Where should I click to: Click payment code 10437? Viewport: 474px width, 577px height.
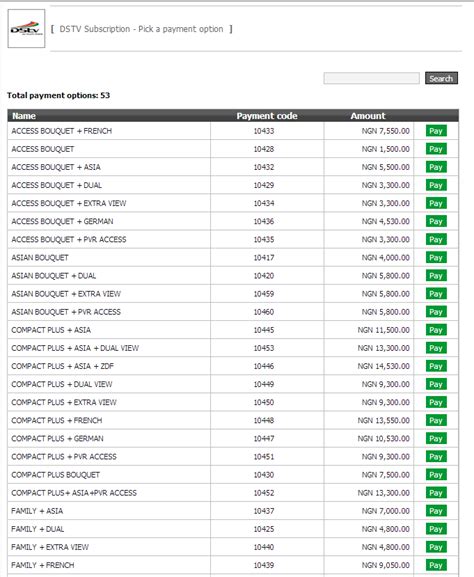coord(264,511)
